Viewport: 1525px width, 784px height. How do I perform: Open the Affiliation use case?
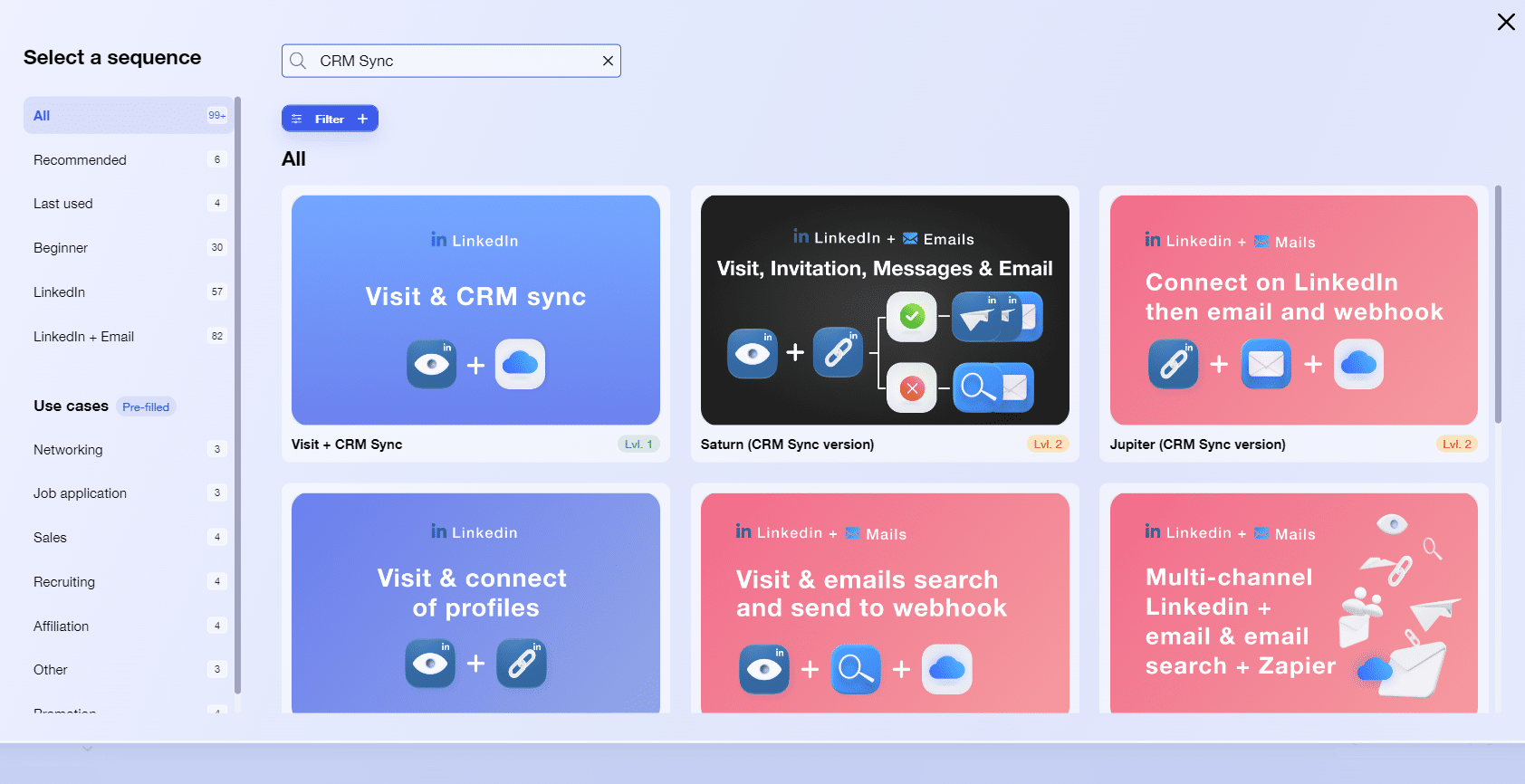point(129,626)
